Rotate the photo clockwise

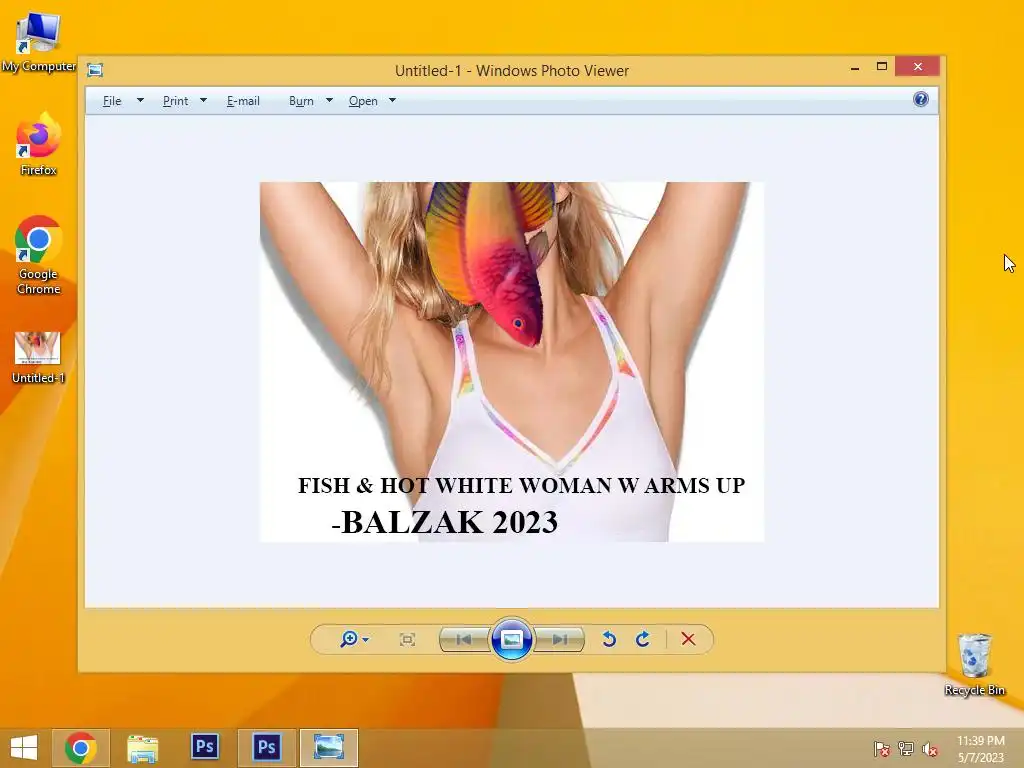point(643,639)
